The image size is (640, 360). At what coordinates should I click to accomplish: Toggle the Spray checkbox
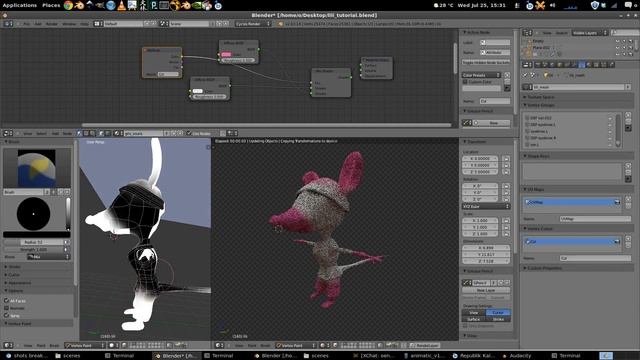[x=6, y=315]
